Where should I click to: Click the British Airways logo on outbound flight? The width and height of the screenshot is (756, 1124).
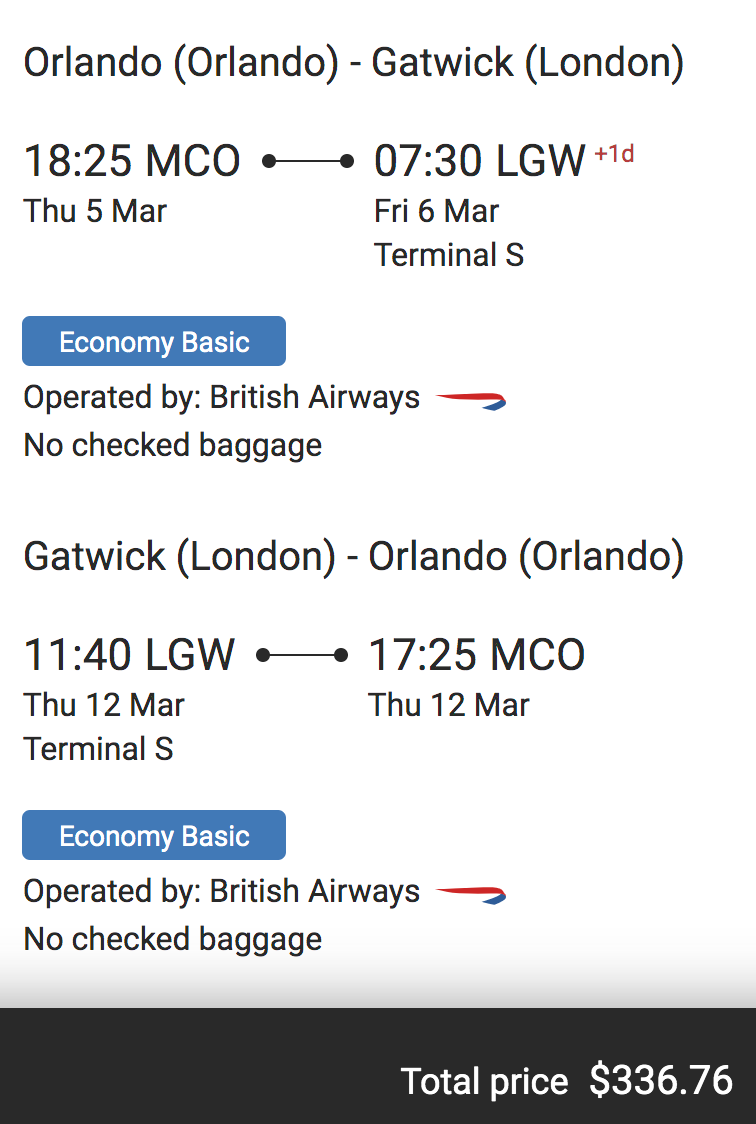coord(471,400)
